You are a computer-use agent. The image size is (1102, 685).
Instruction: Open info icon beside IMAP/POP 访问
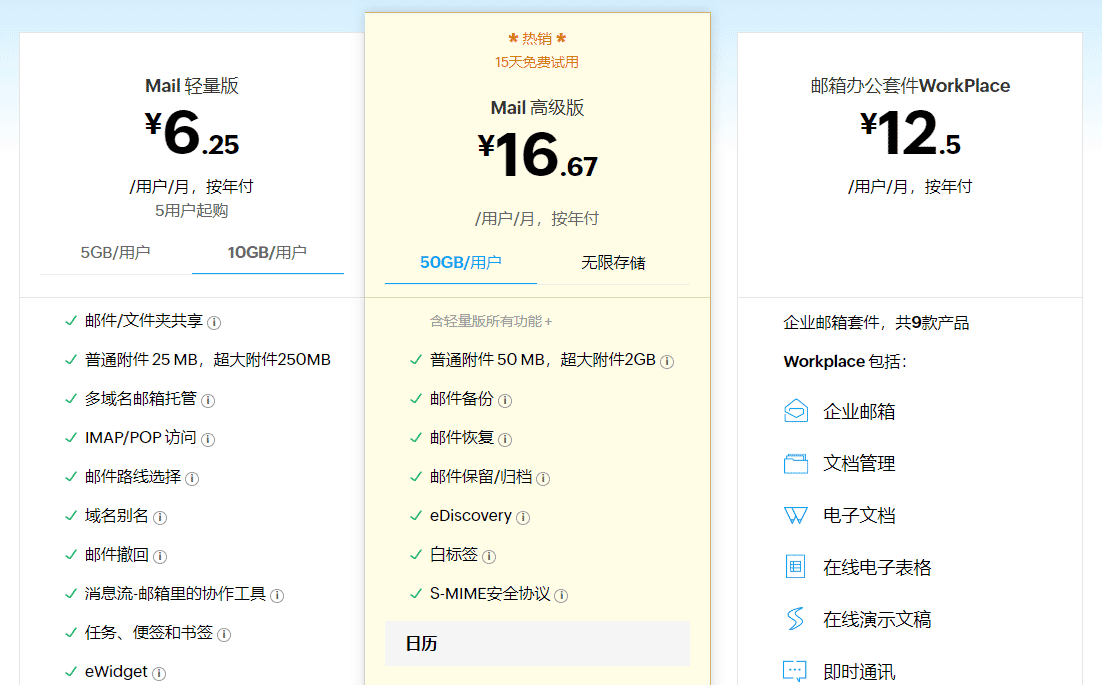pos(208,440)
